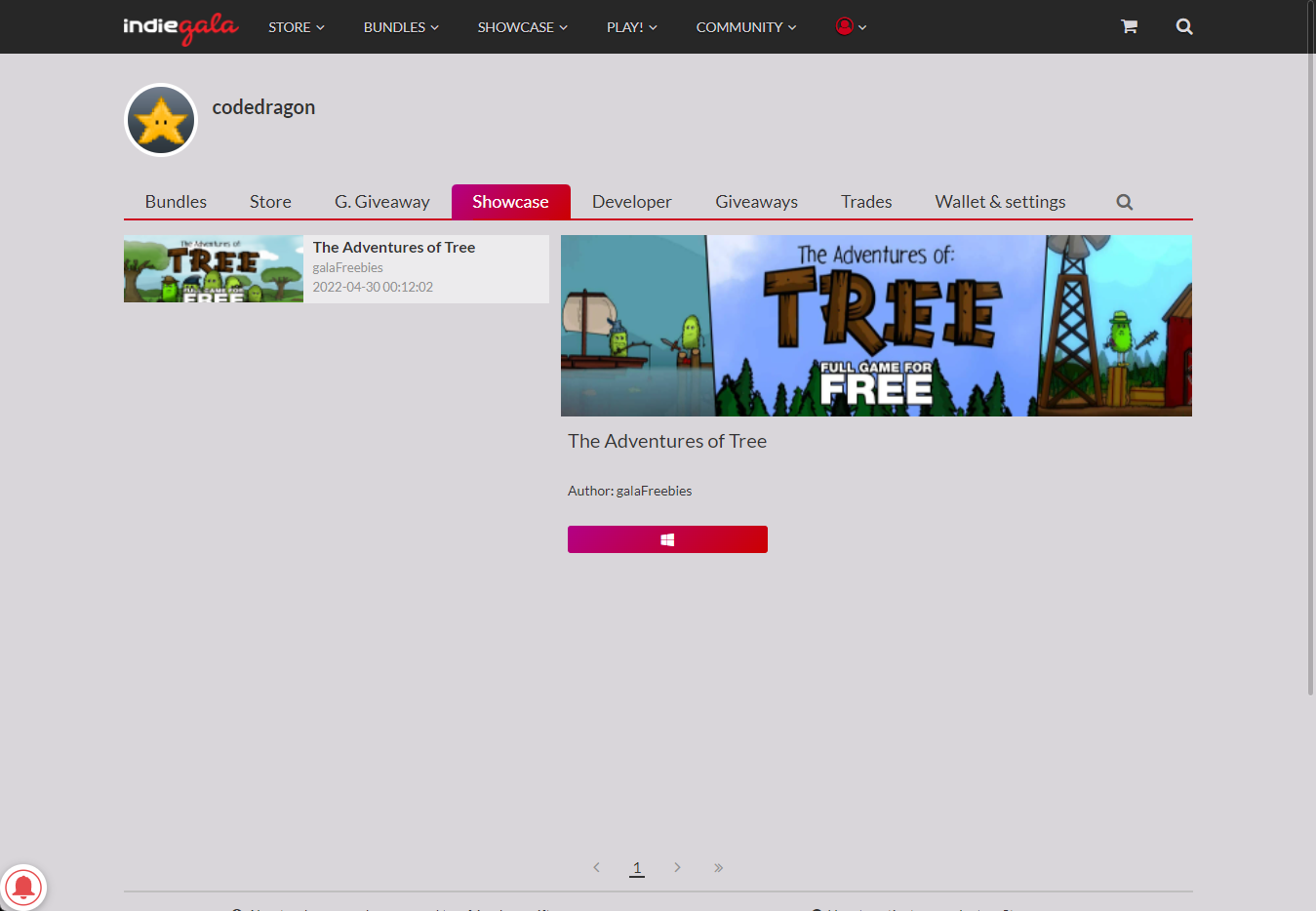Click the codedragon star avatar
This screenshot has height=911, width=1316.
[x=161, y=120]
